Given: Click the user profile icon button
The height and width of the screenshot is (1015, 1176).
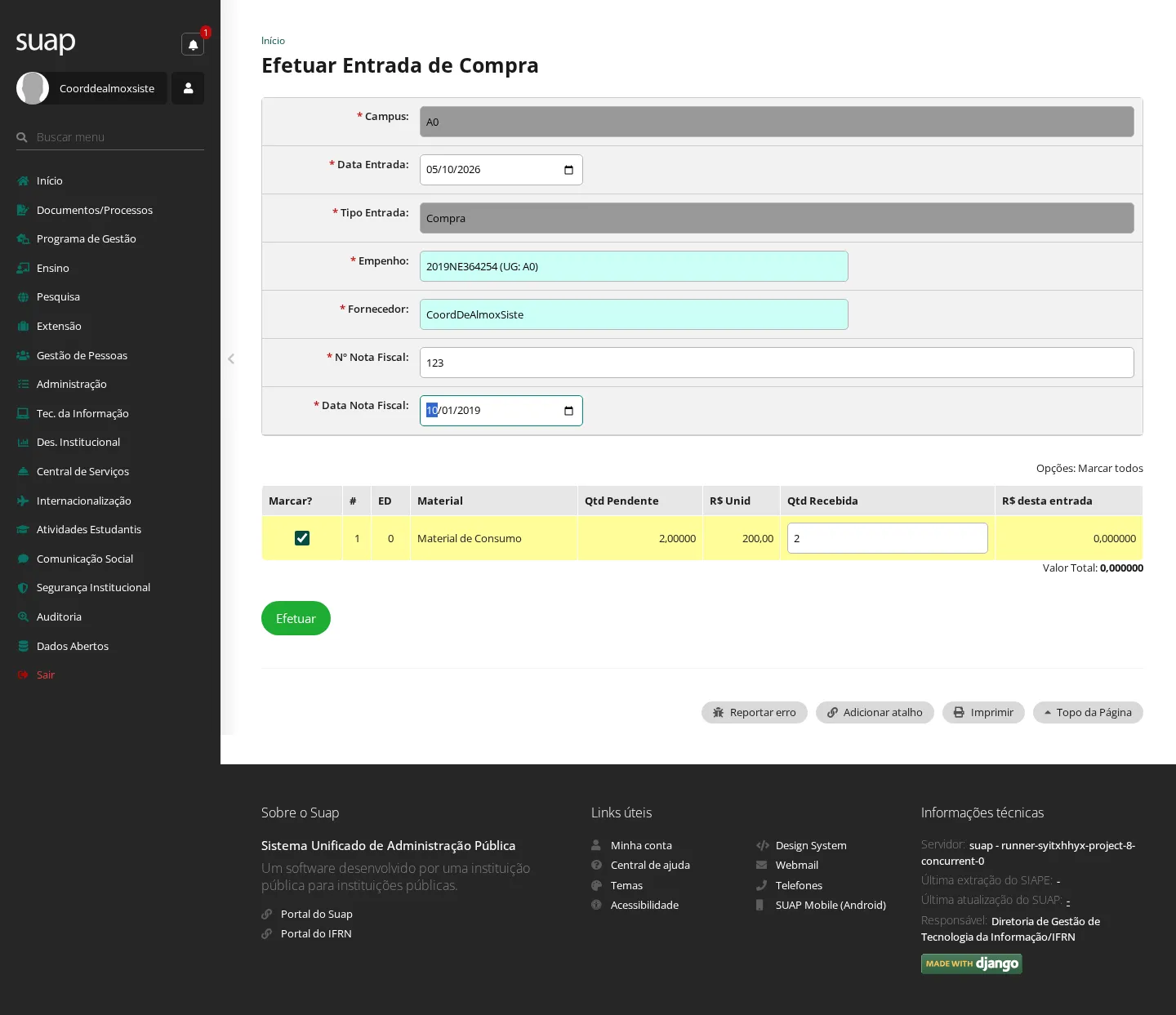Looking at the screenshot, I should (188, 88).
